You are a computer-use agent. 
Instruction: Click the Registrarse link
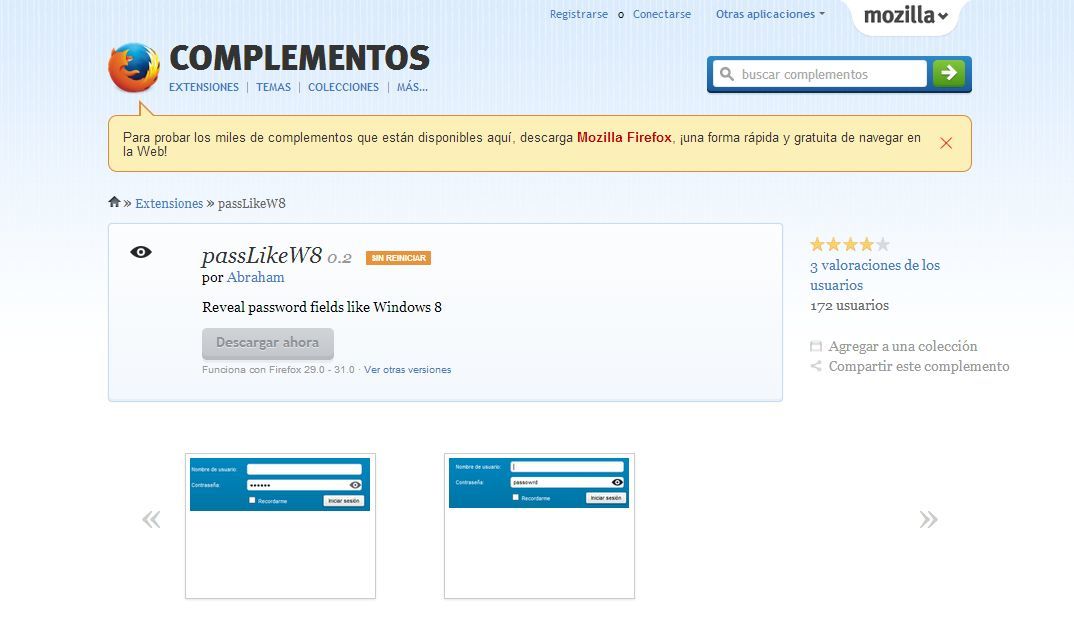[579, 14]
